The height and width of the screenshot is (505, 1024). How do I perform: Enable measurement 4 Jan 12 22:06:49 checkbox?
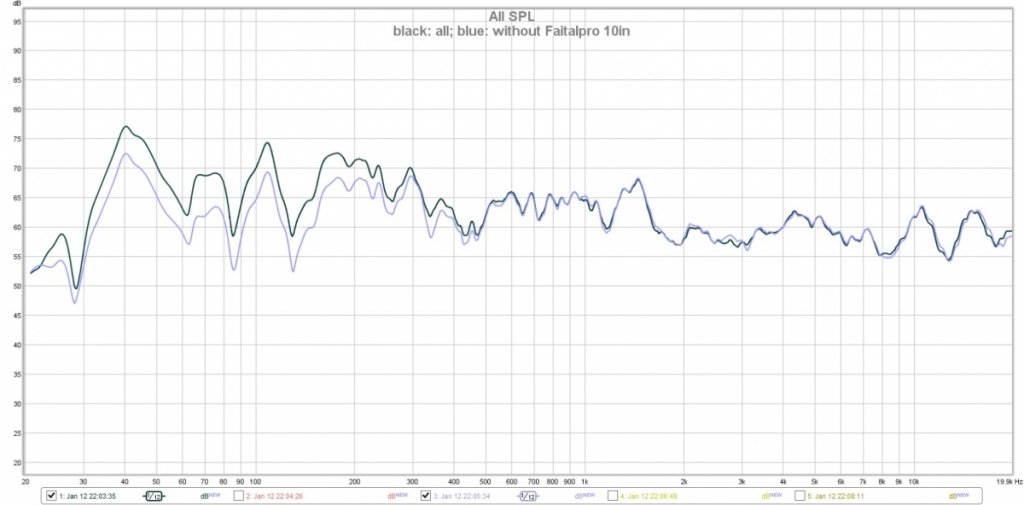point(613,496)
